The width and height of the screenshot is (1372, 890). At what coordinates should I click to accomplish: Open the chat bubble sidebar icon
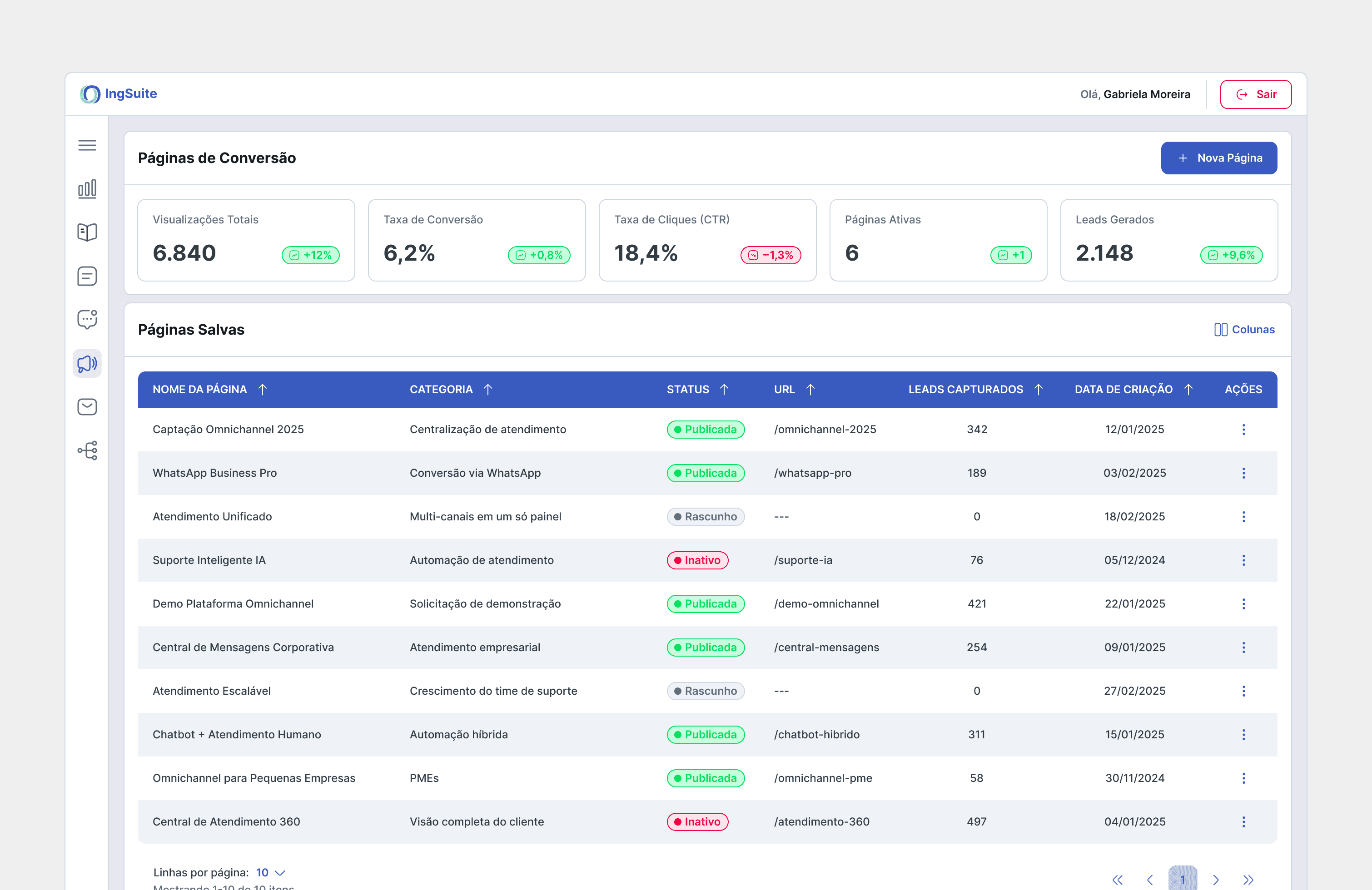87,320
